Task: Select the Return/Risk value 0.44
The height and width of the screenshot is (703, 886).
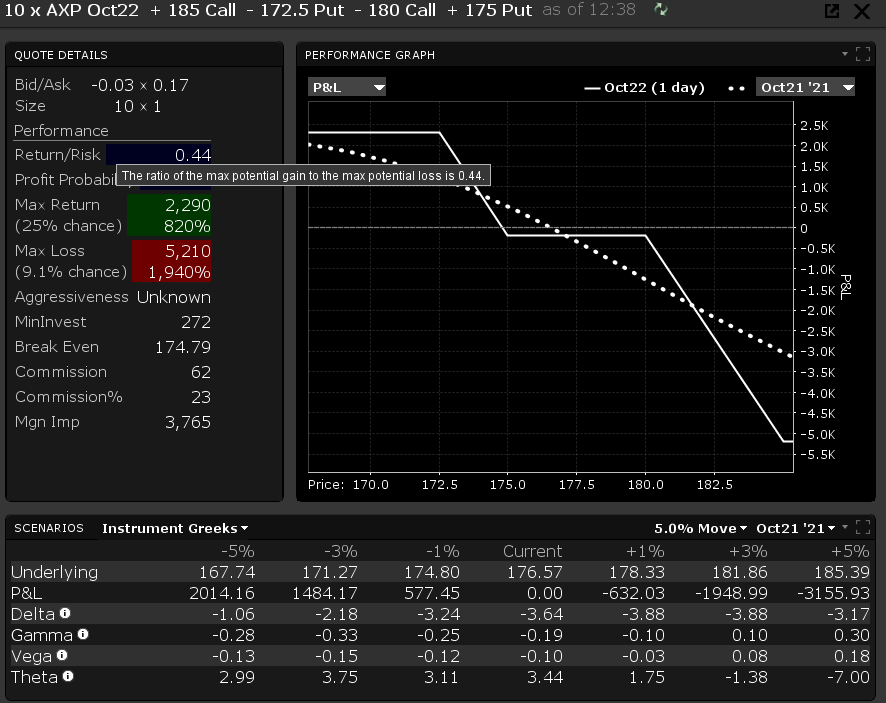Action: click(193, 155)
